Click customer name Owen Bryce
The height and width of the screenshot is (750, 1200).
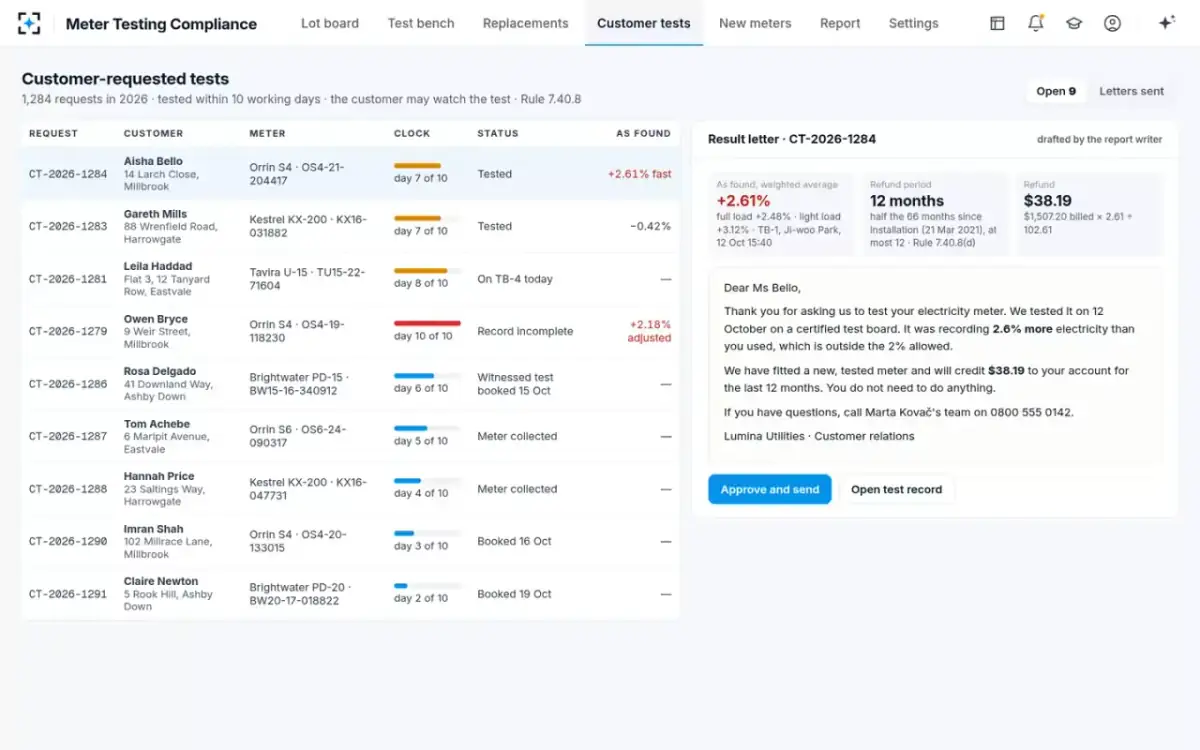(155, 319)
